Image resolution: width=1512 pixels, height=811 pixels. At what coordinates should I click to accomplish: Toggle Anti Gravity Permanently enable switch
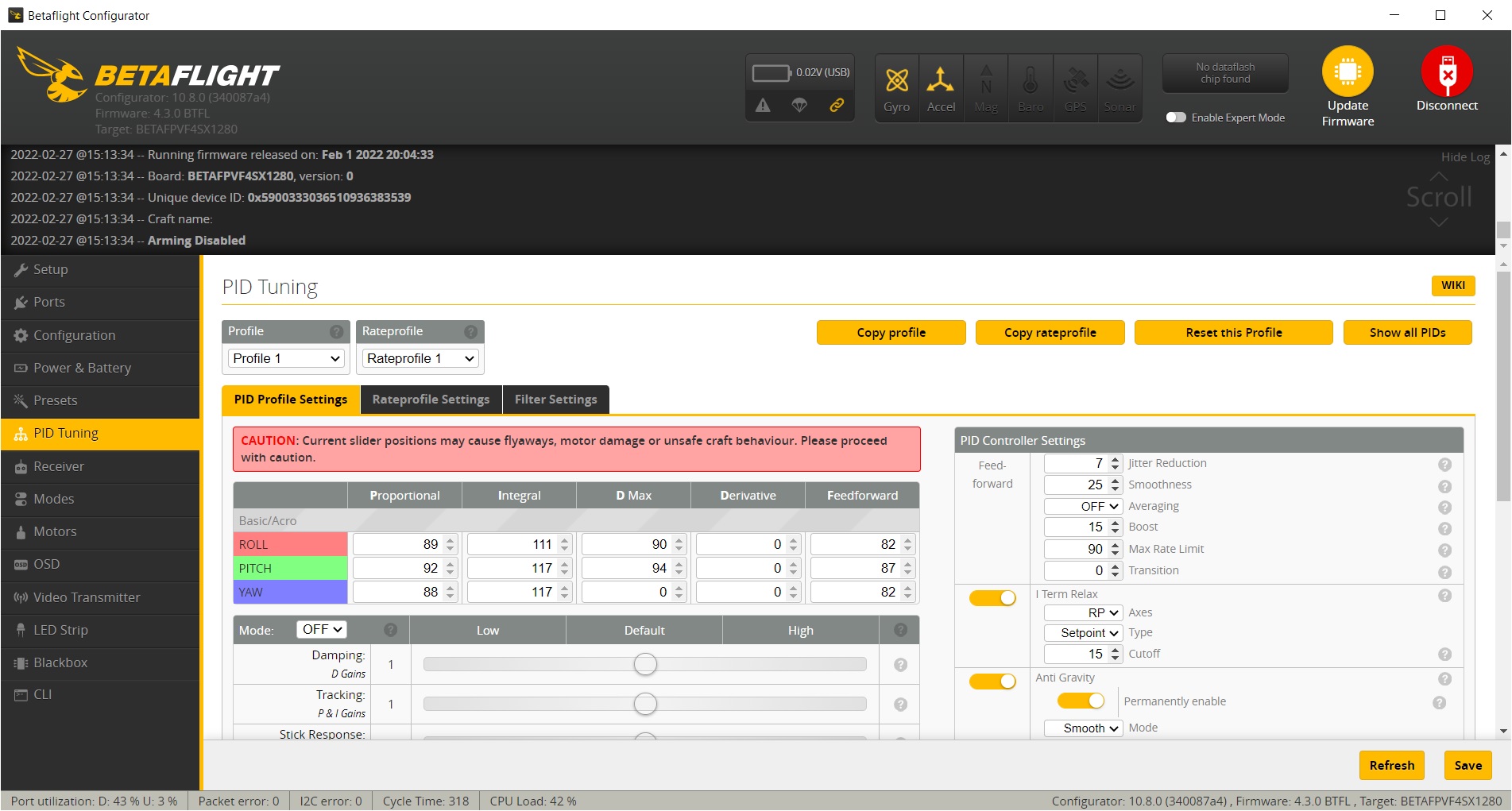pos(1081,701)
